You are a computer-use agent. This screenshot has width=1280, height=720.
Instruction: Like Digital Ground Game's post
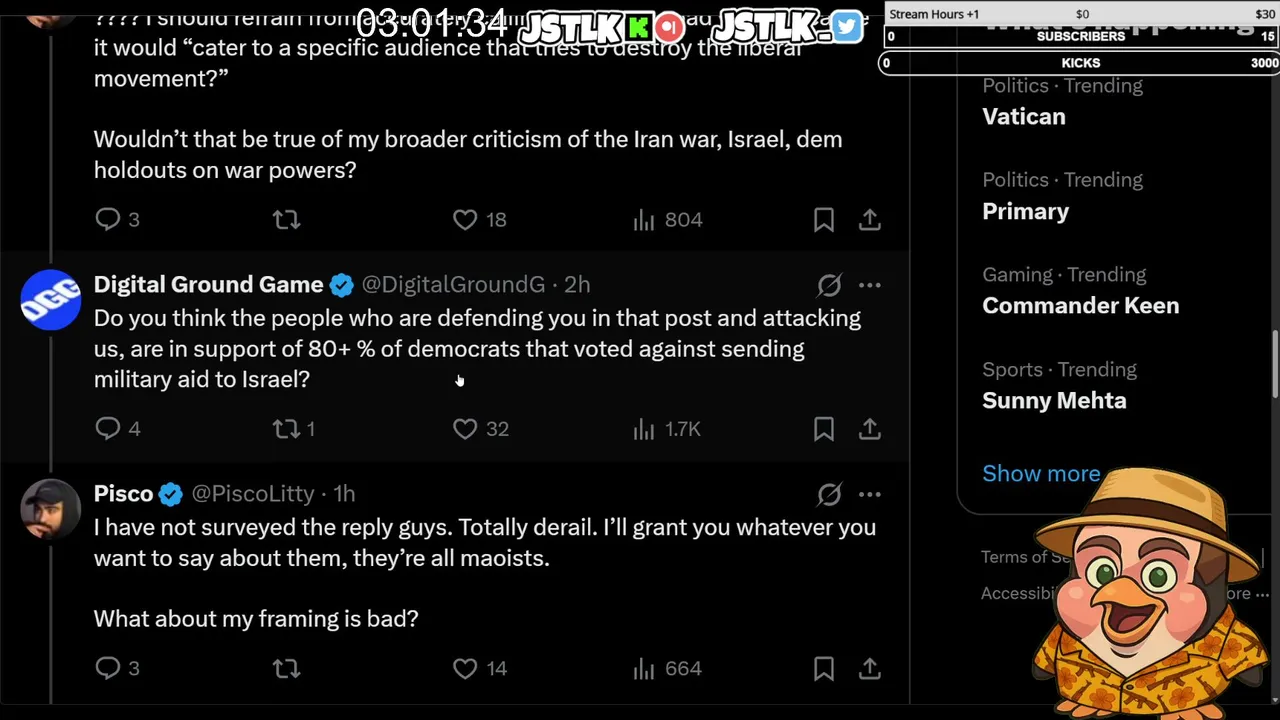465,429
